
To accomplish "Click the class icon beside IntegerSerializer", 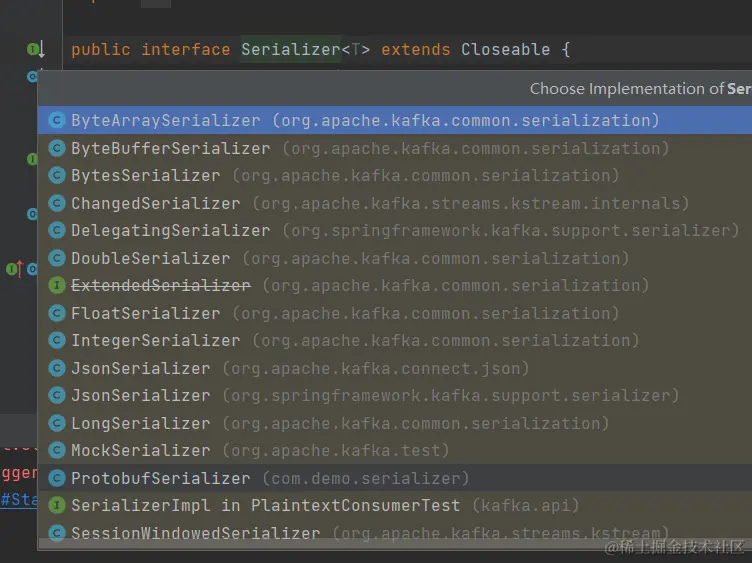I will 57,340.
